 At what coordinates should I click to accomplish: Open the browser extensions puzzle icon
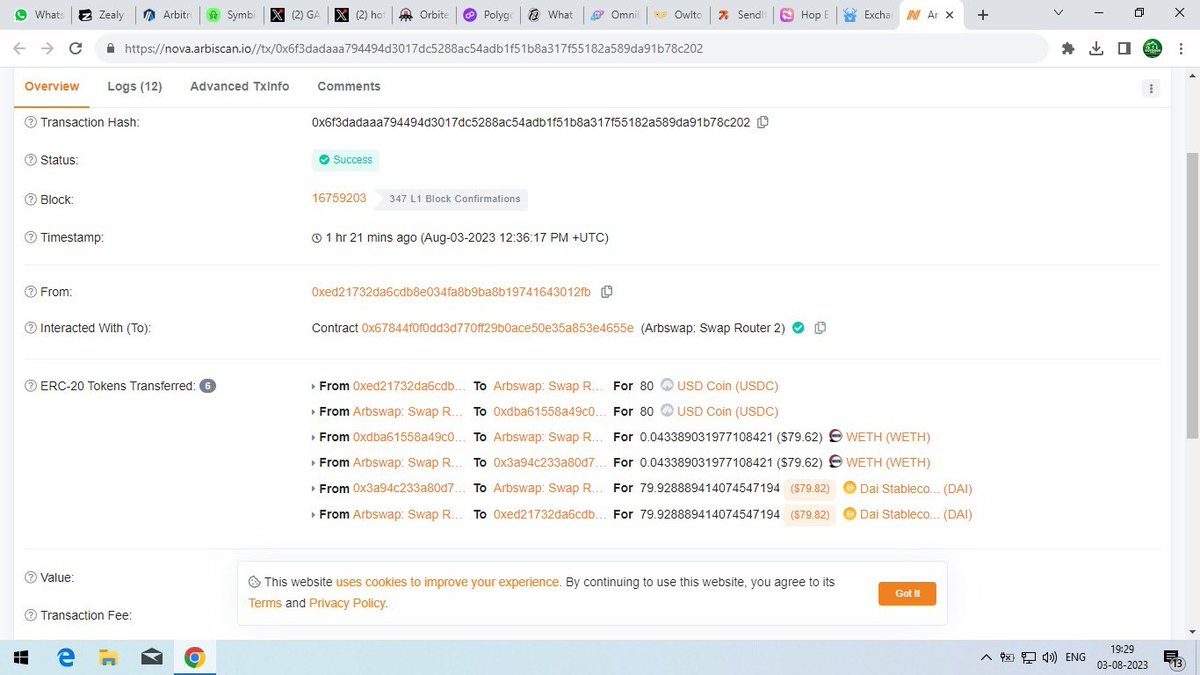point(1068,48)
